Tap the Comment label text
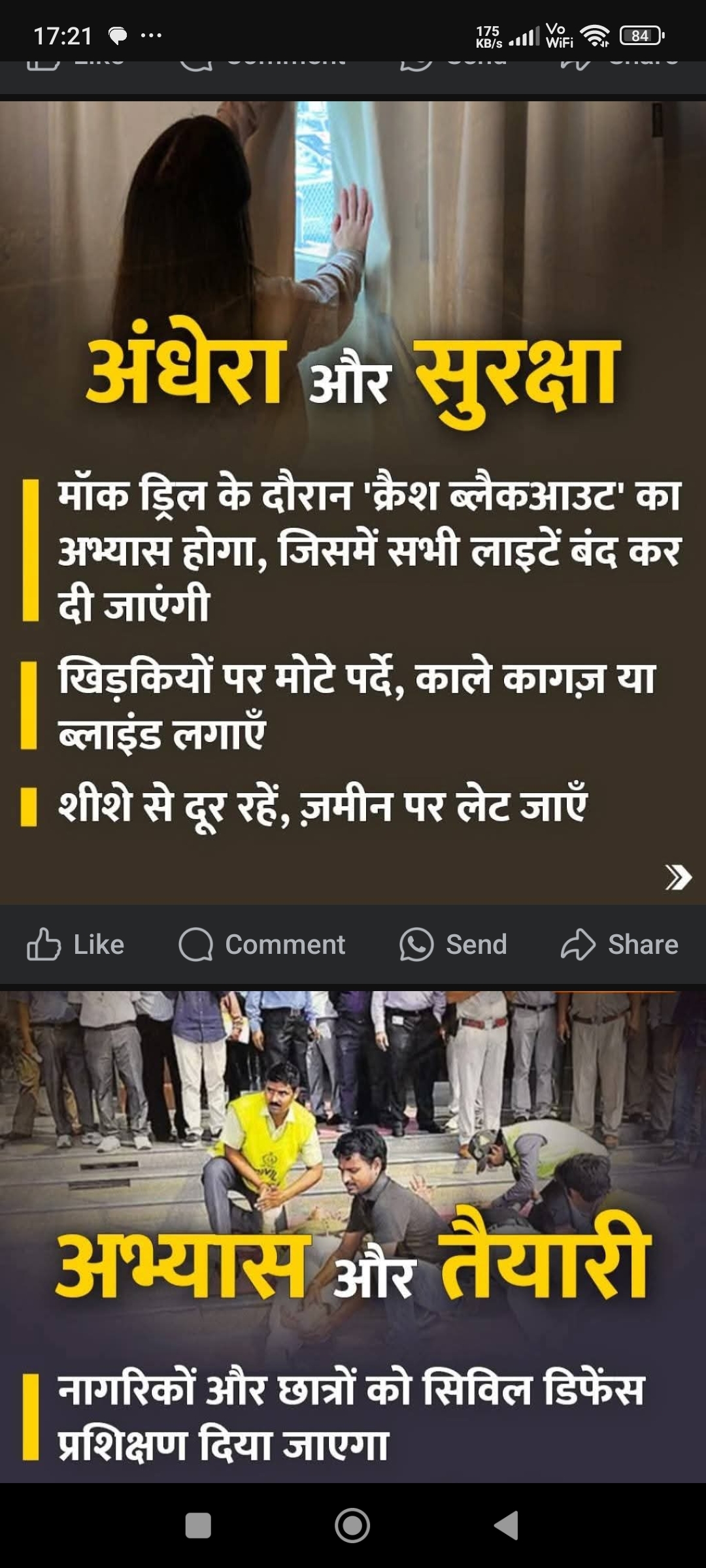 coord(285,945)
